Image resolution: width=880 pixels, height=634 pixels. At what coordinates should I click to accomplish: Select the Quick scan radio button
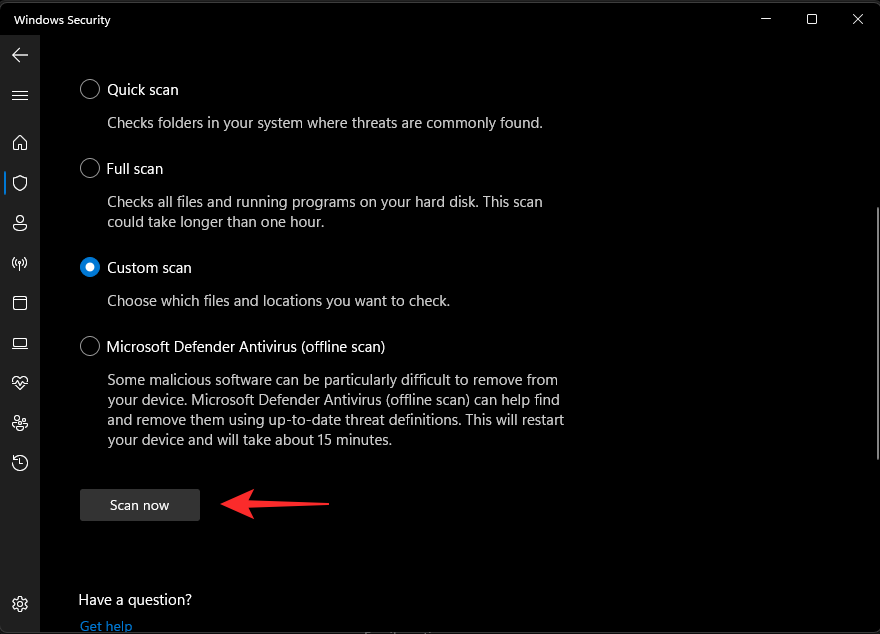[x=90, y=89]
